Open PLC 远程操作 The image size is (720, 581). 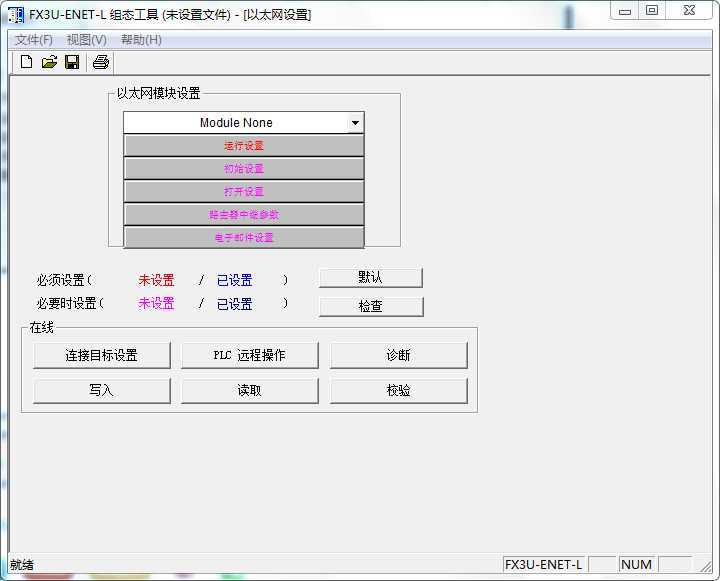coord(249,355)
